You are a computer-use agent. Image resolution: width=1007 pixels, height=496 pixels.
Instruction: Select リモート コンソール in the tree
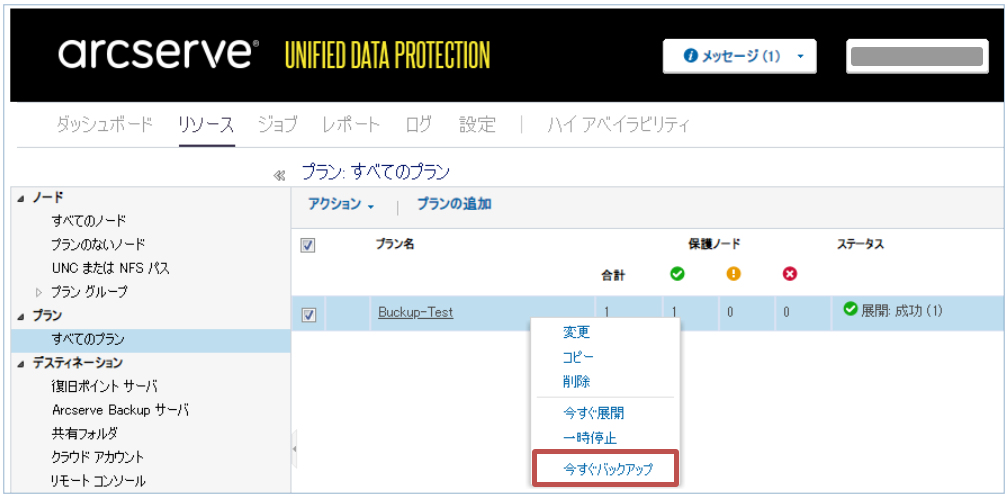(x=98, y=481)
